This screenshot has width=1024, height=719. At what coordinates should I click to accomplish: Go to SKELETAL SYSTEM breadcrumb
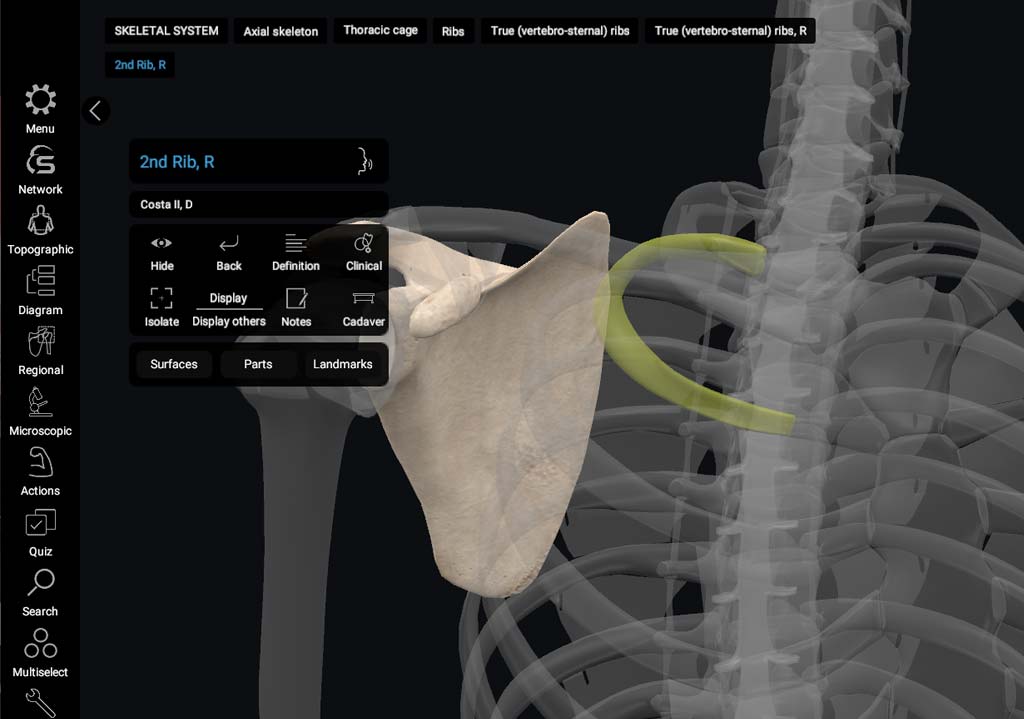167,31
